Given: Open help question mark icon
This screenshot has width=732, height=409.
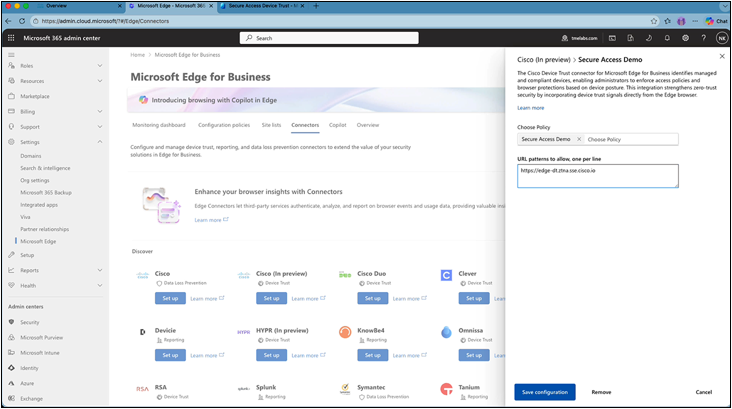Looking at the screenshot, I should coord(704,38).
